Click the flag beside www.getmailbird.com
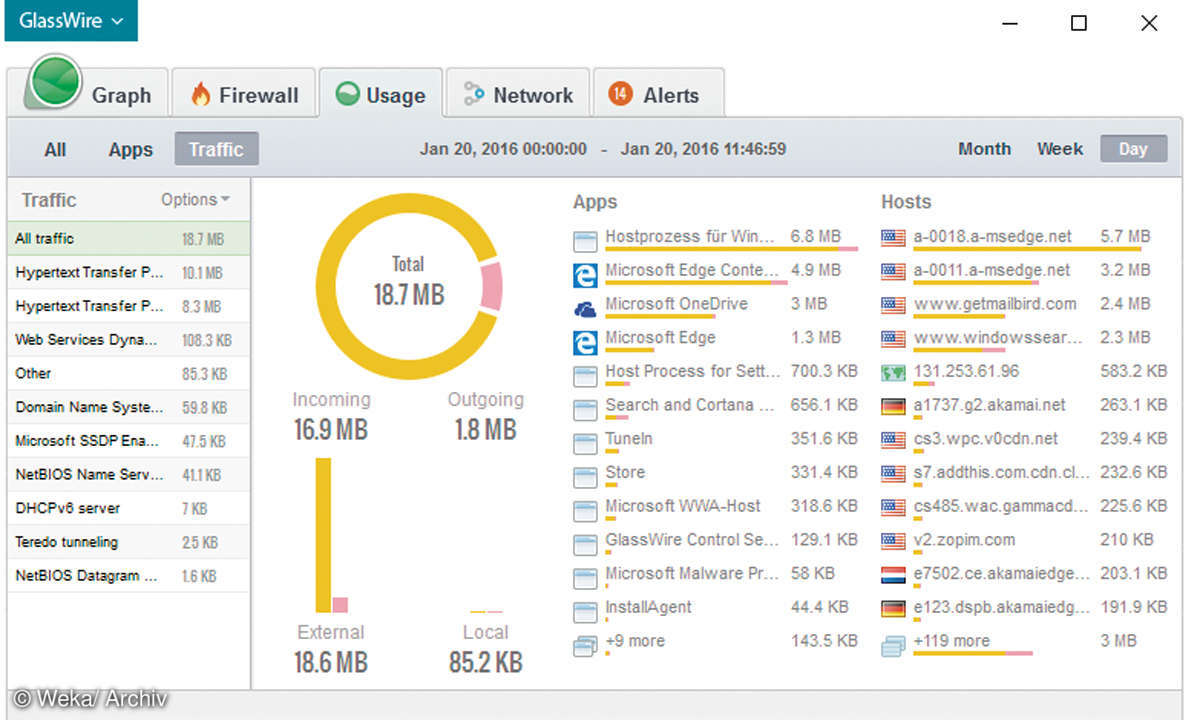The width and height of the screenshot is (1200, 720). click(893, 305)
